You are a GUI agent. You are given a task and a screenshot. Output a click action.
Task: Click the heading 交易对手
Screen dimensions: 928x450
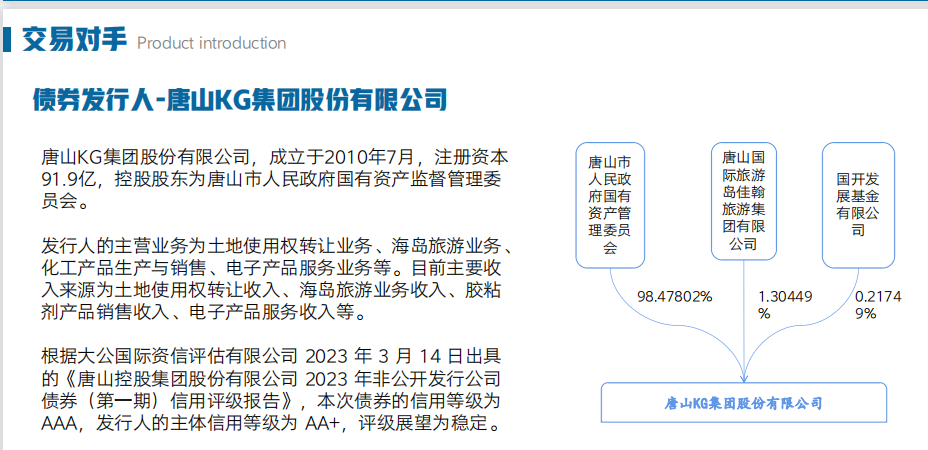pyautogui.click(x=75, y=40)
